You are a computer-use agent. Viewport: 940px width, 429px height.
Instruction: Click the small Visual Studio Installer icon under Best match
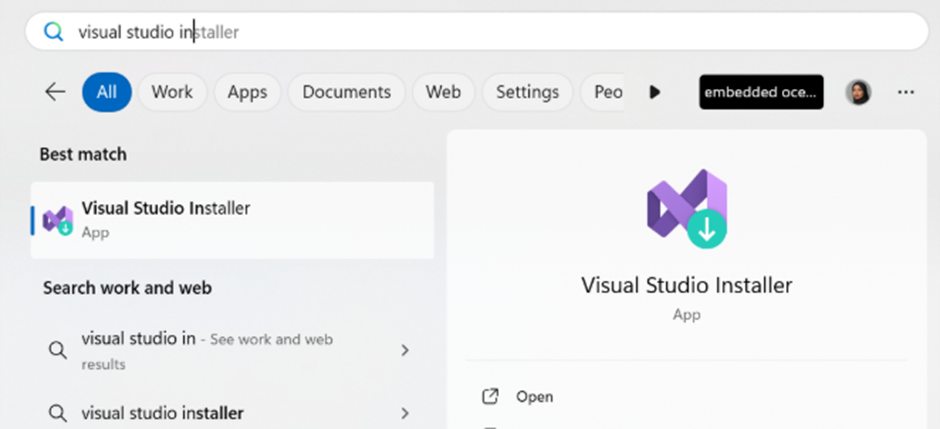click(x=58, y=219)
